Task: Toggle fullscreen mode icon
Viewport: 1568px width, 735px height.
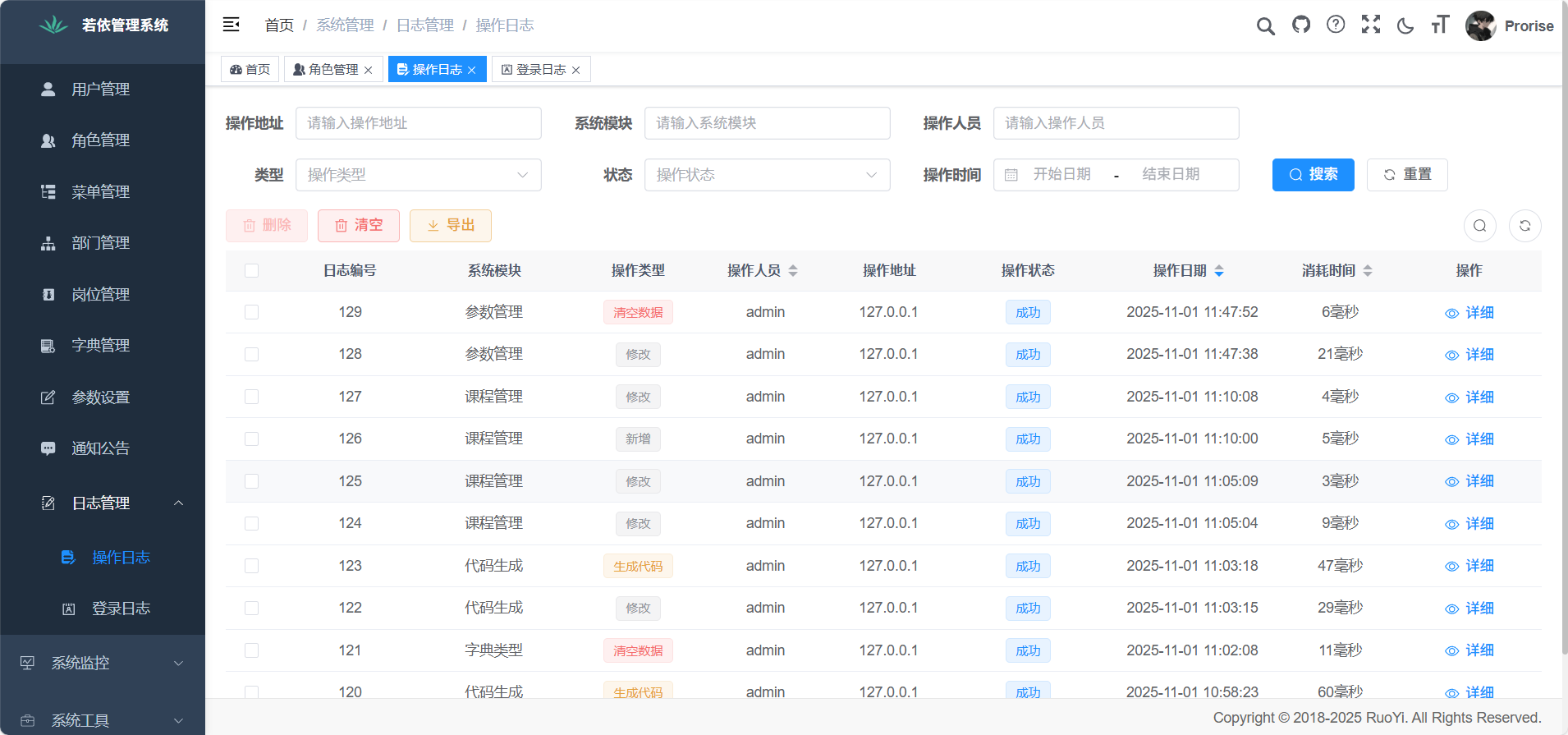Action: [x=1370, y=25]
